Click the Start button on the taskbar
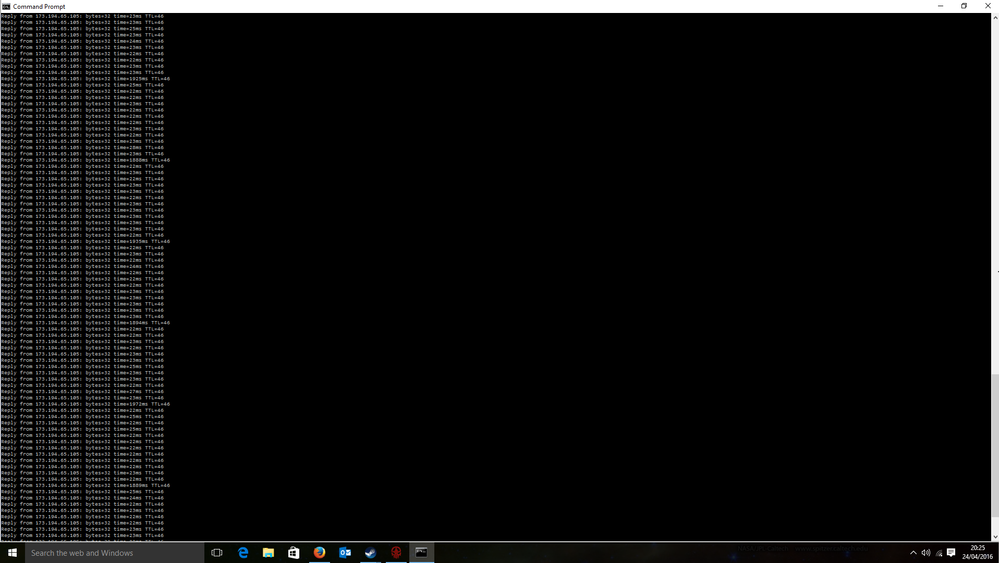Viewport: 999px width, 563px height. click(11, 553)
